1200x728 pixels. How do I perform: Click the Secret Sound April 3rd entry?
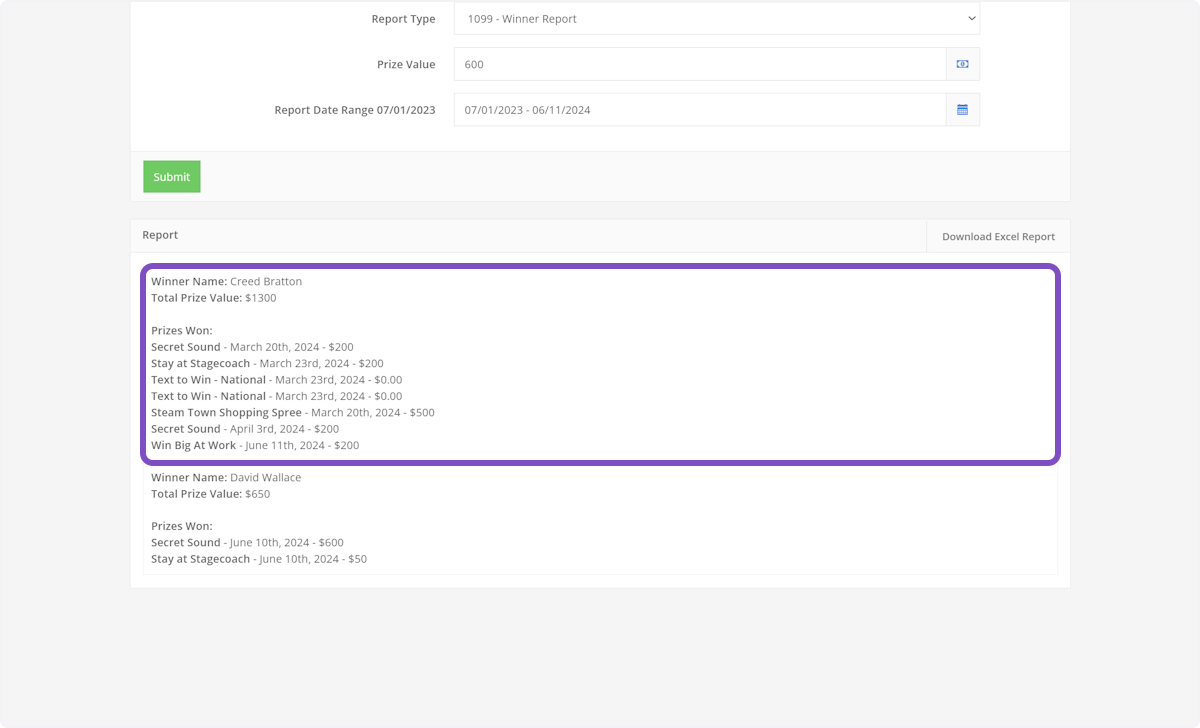pos(245,429)
